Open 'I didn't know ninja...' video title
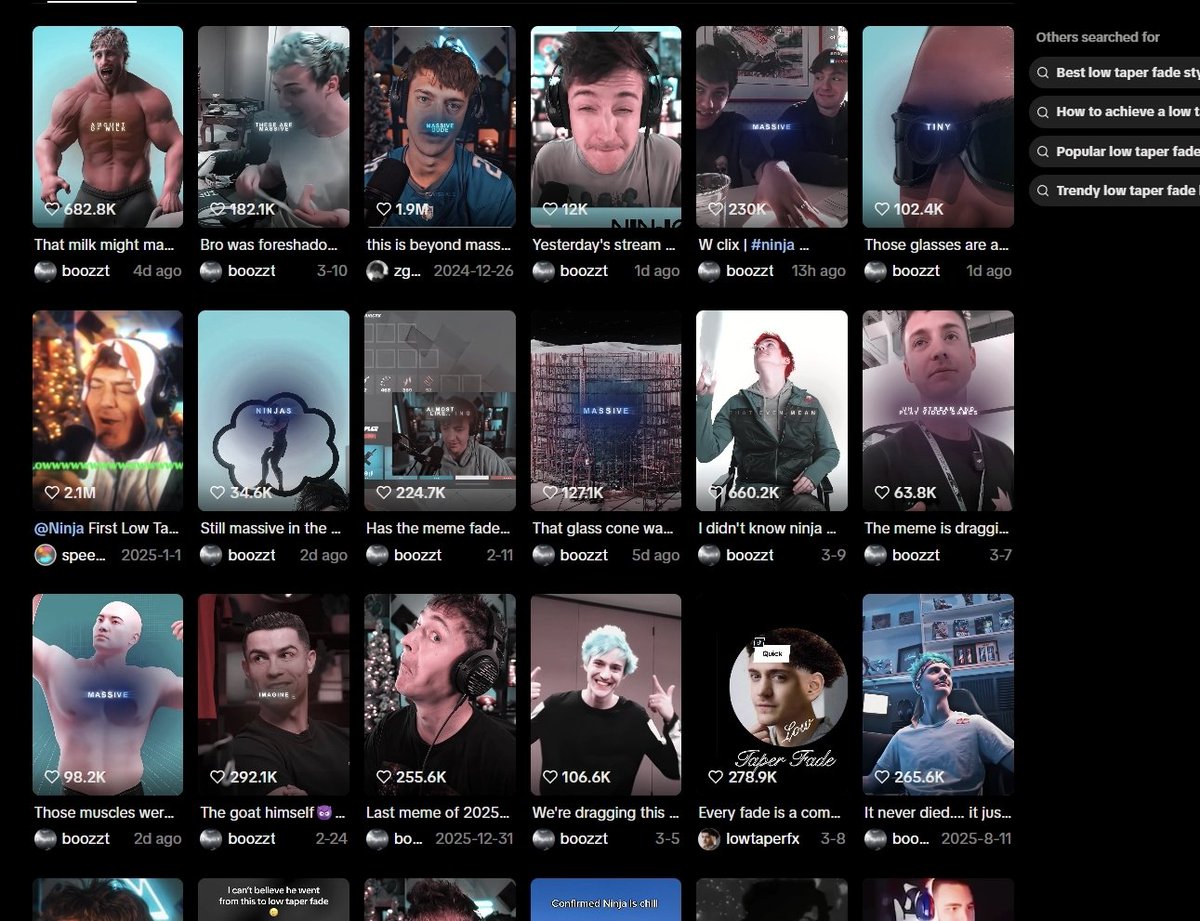This screenshot has height=921, width=1200. click(x=767, y=528)
